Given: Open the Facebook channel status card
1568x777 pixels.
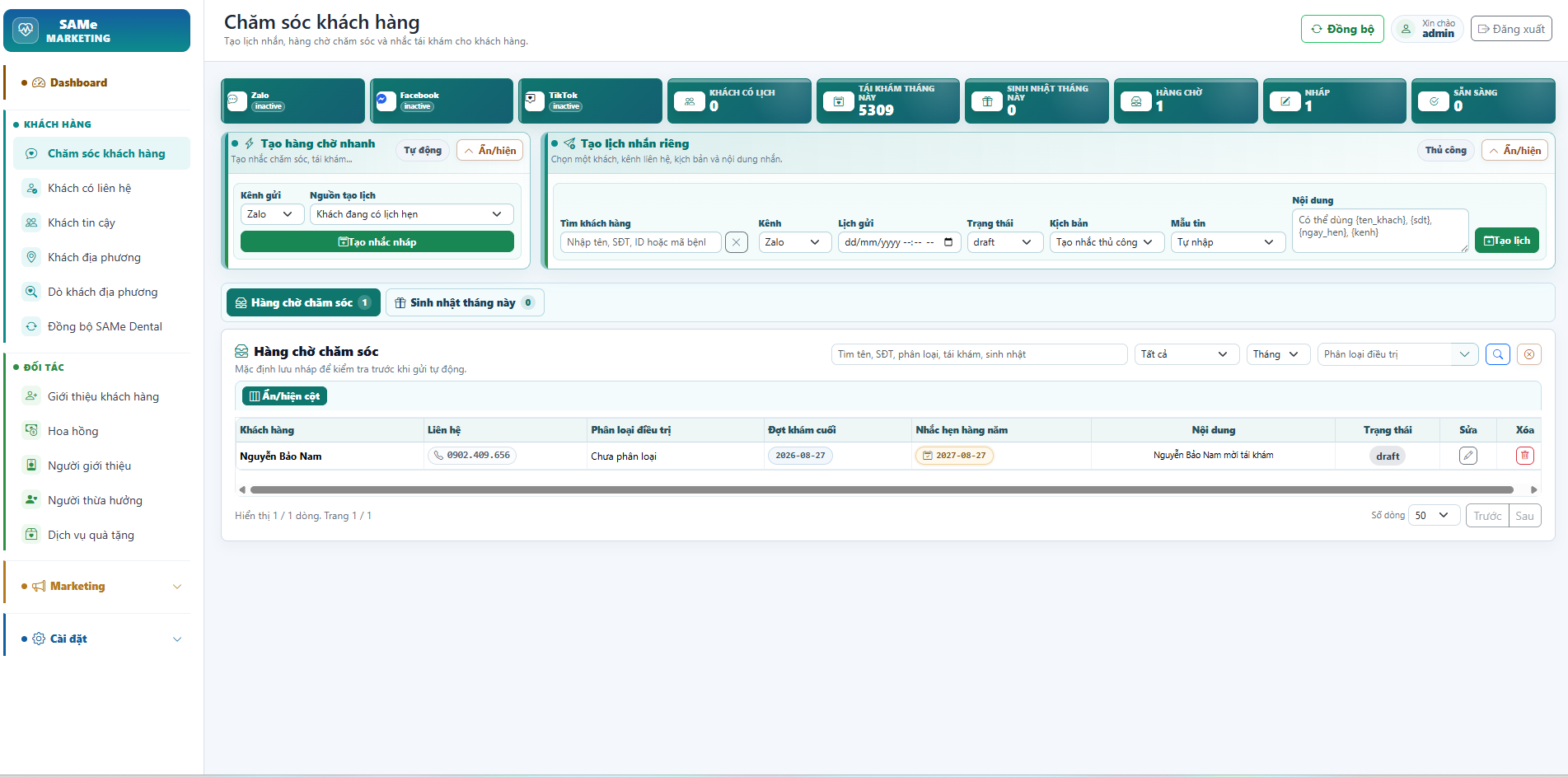Looking at the screenshot, I should [442, 101].
